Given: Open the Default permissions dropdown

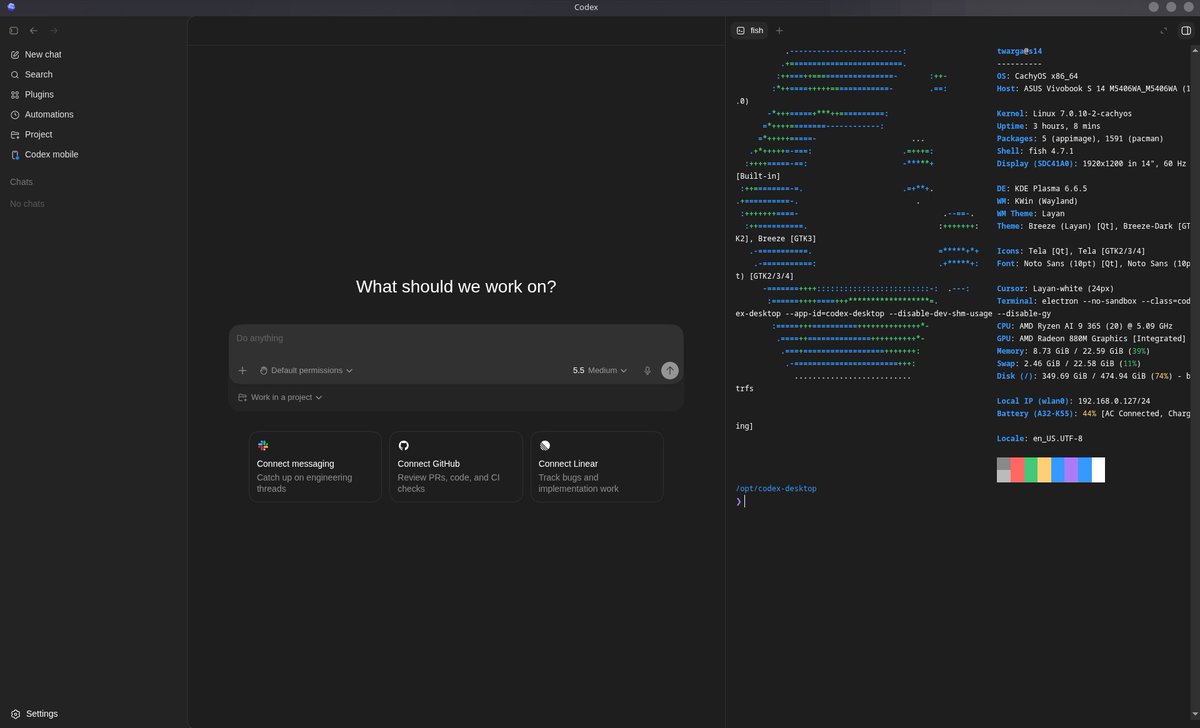Looking at the screenshot, I should [306, 370].
